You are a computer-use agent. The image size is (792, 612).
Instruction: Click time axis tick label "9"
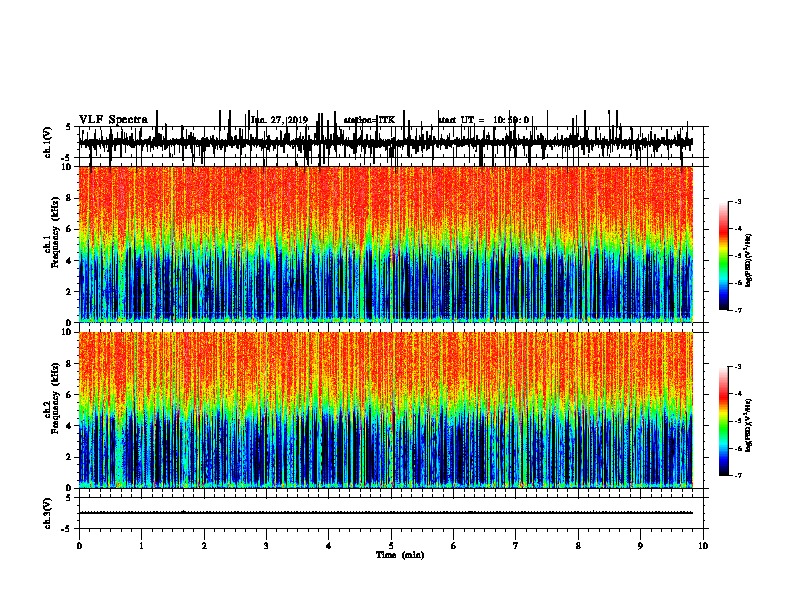tap(640, 545)
